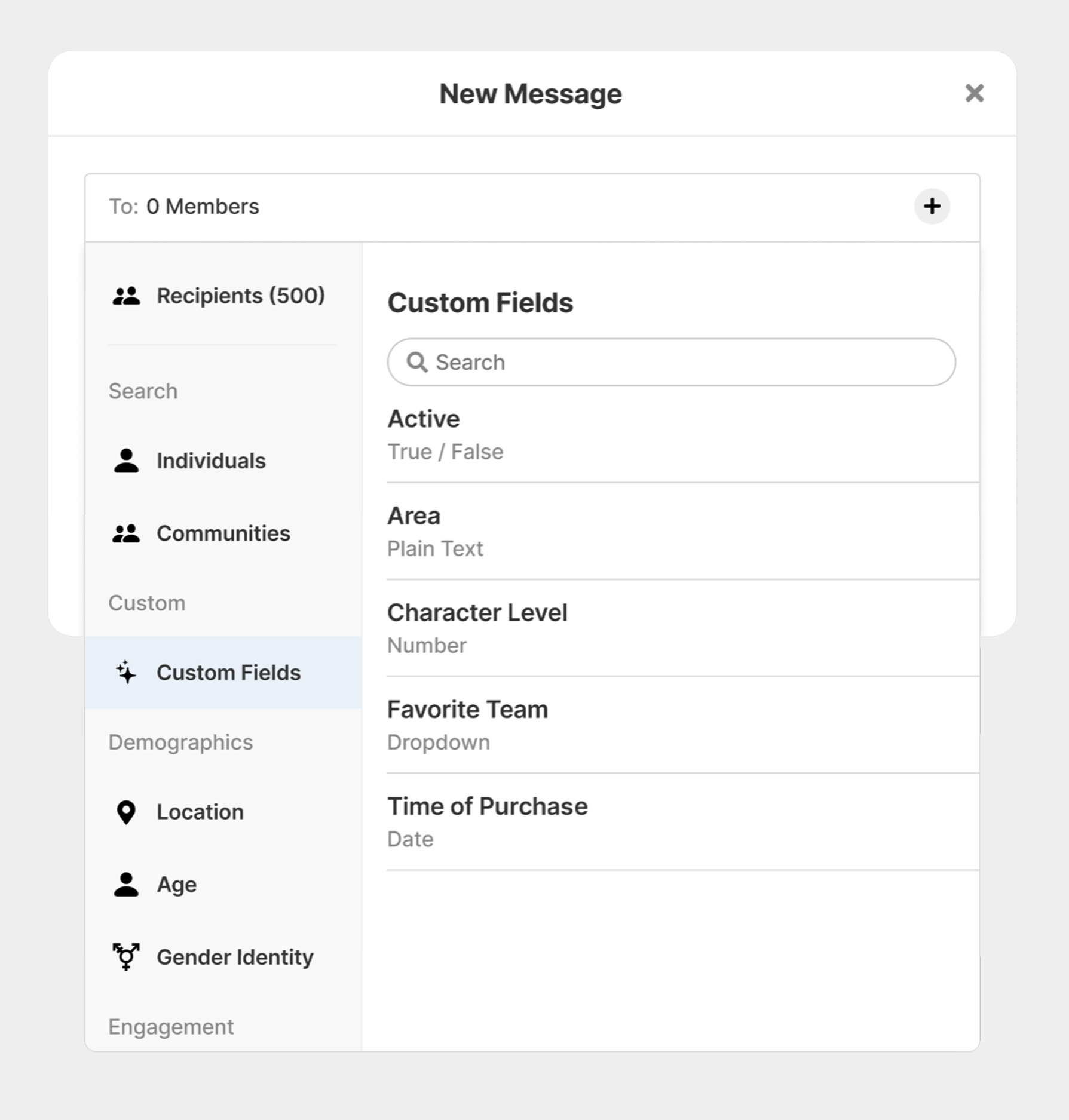1069x1120 pixels.
Task: Close the New Message dialog
Action: [x=974, y=93]
